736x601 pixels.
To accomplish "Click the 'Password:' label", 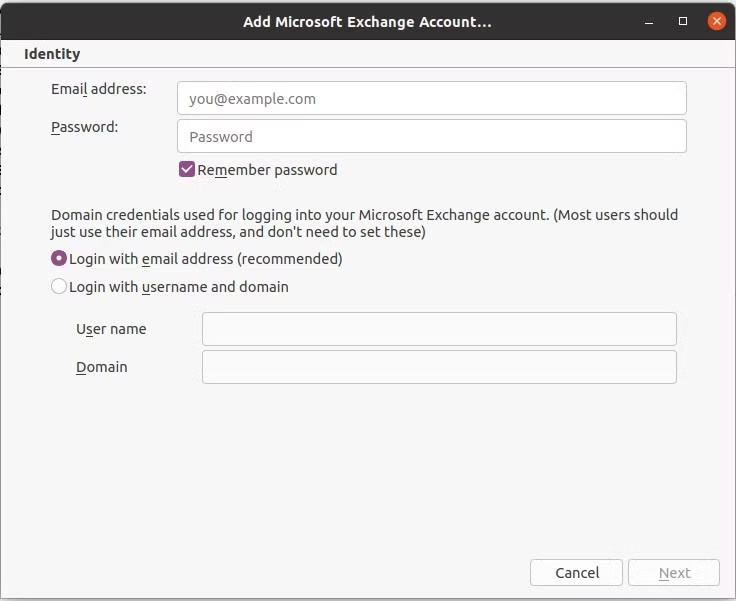I will (84, 127).
